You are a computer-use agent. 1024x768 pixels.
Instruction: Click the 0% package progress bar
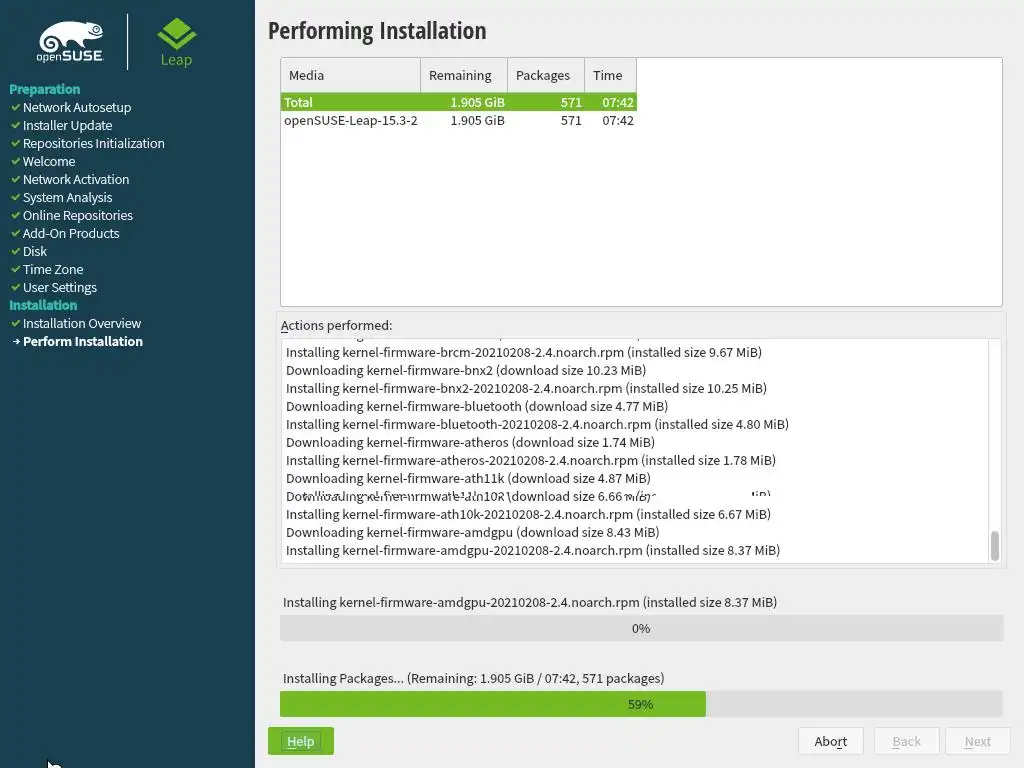pos(641,628)
